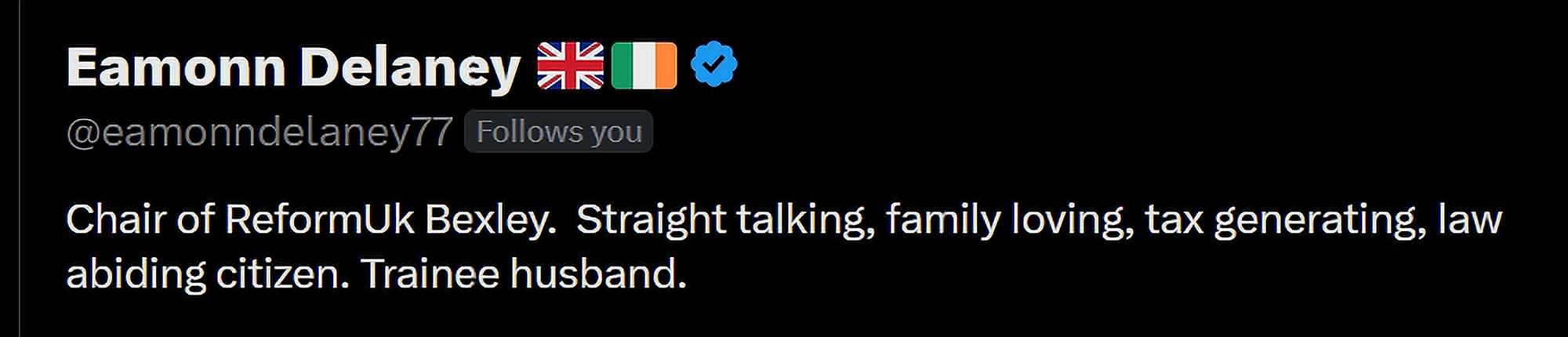Click "Chair of" at the bio start

[x=140, y=219]
